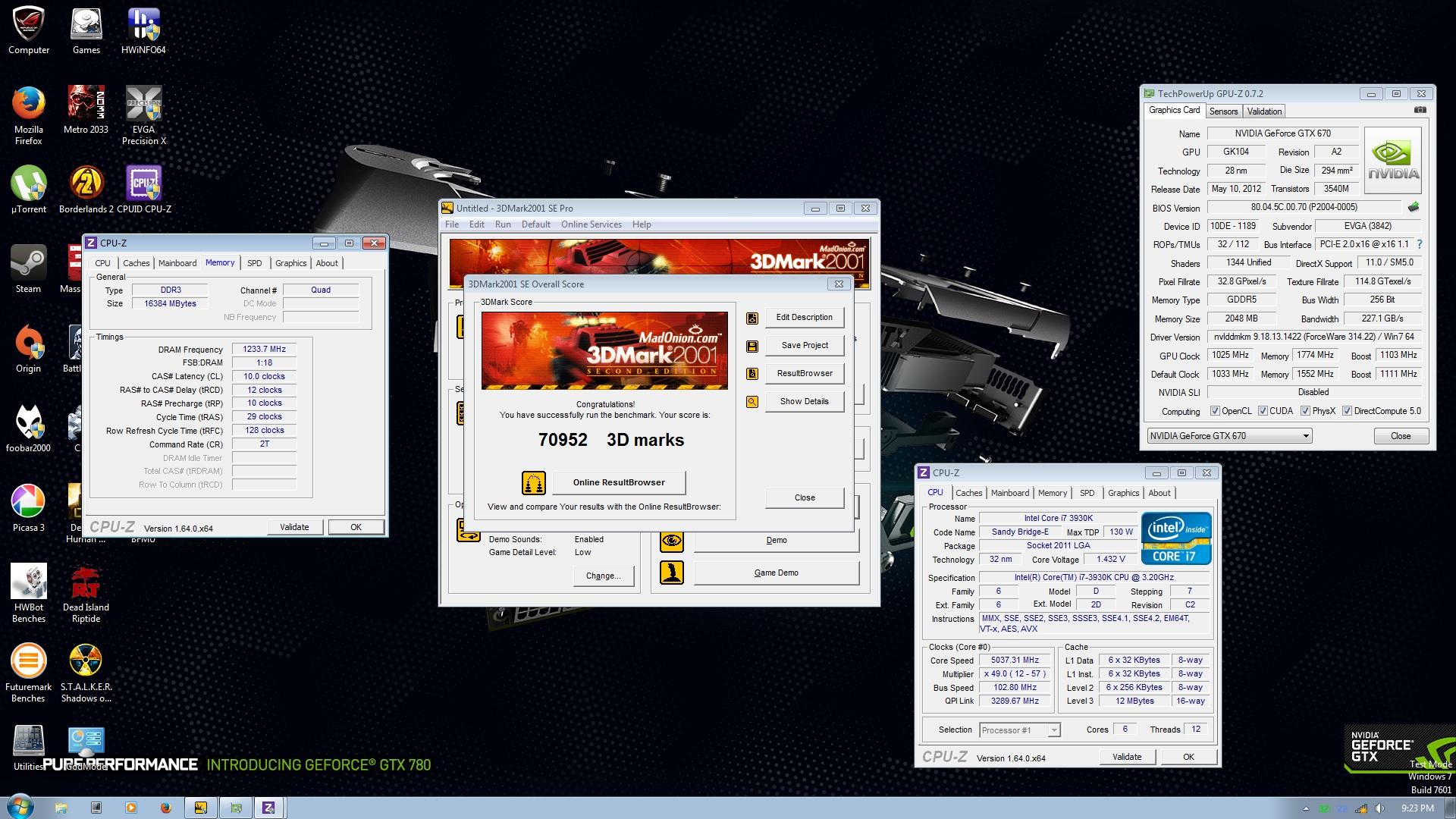Click Close in the 3DMark Overall Score dialog
The image size is (1456, 819).
pyautogui.click(x=805, y=497)
